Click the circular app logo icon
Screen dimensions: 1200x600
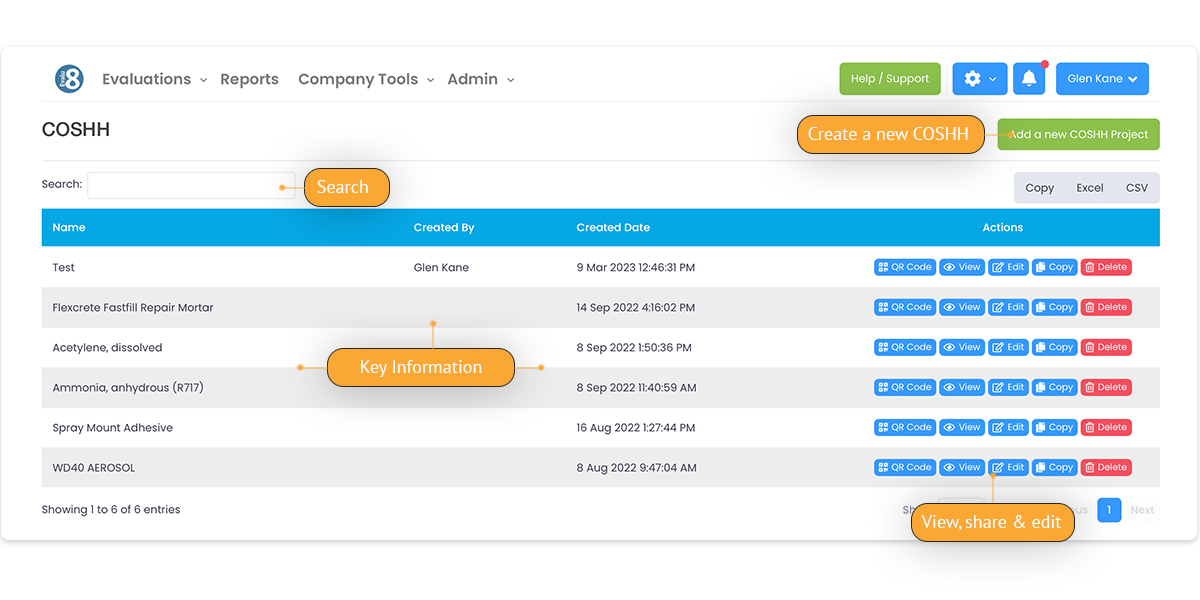coord(67,78)
